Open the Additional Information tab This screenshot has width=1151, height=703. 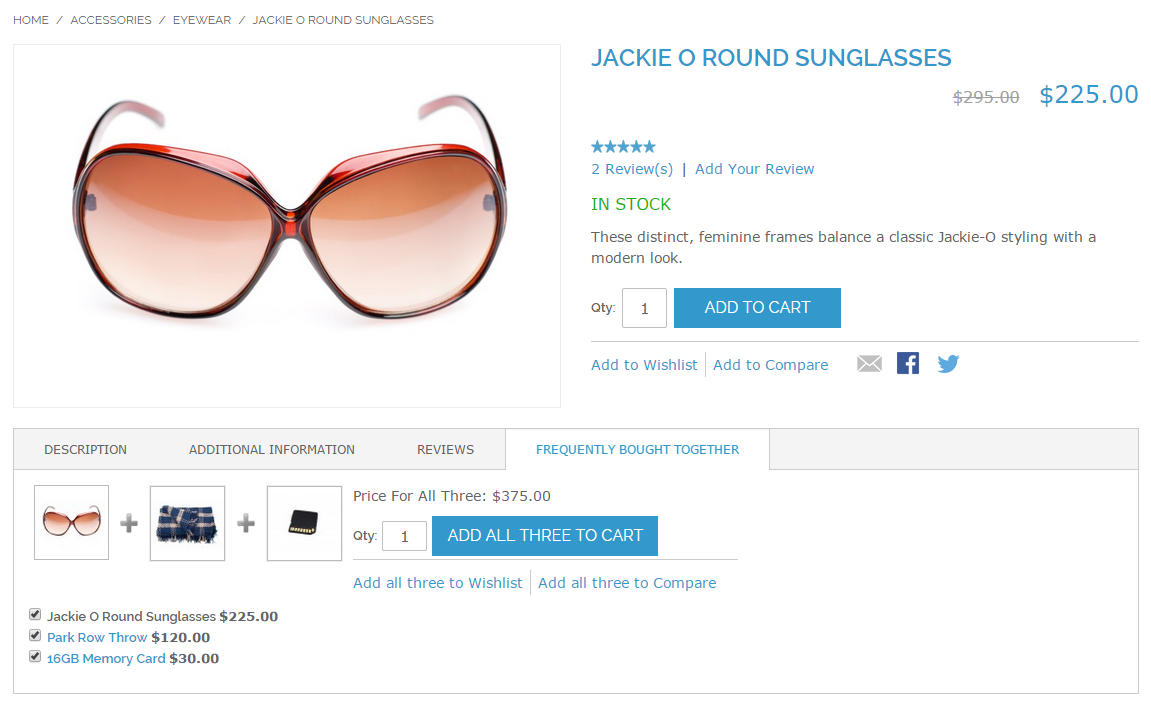(x=272, y=450)
